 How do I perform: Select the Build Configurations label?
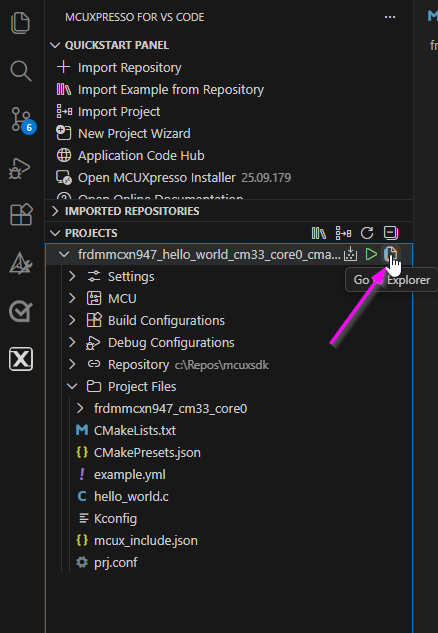(166, 321)
